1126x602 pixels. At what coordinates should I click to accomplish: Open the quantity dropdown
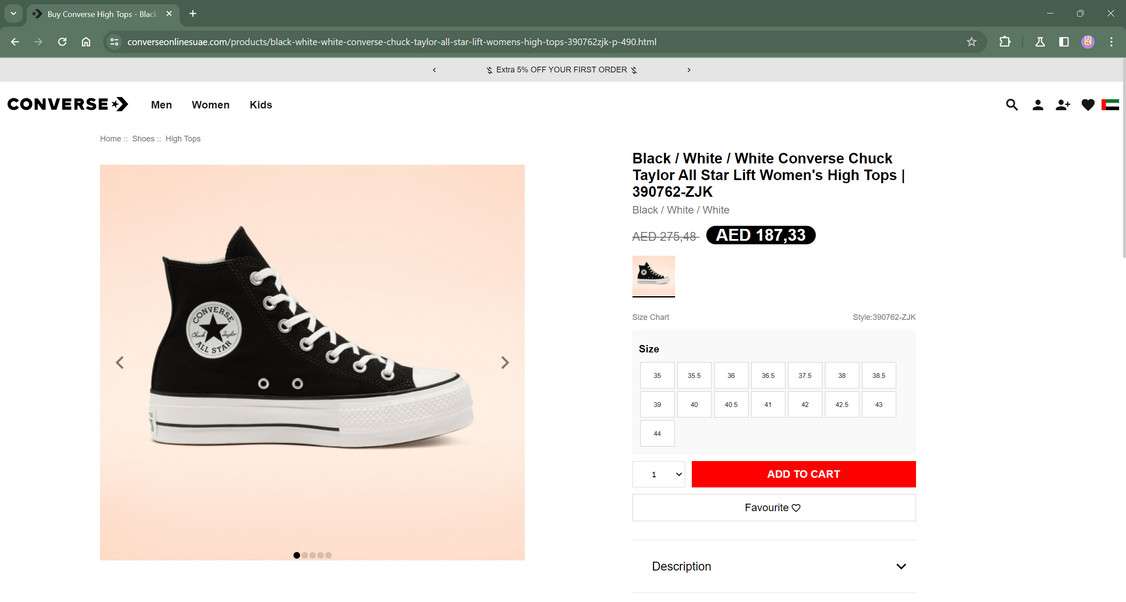pos(659,474)
